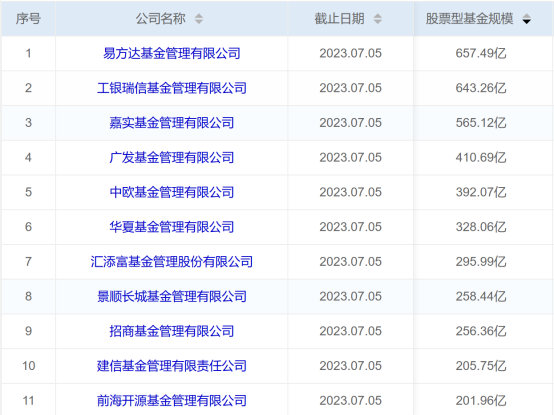554x415 pixels.
Task: Open 易方达基金管理有限公司 link
Action: [x=172, y=53]
